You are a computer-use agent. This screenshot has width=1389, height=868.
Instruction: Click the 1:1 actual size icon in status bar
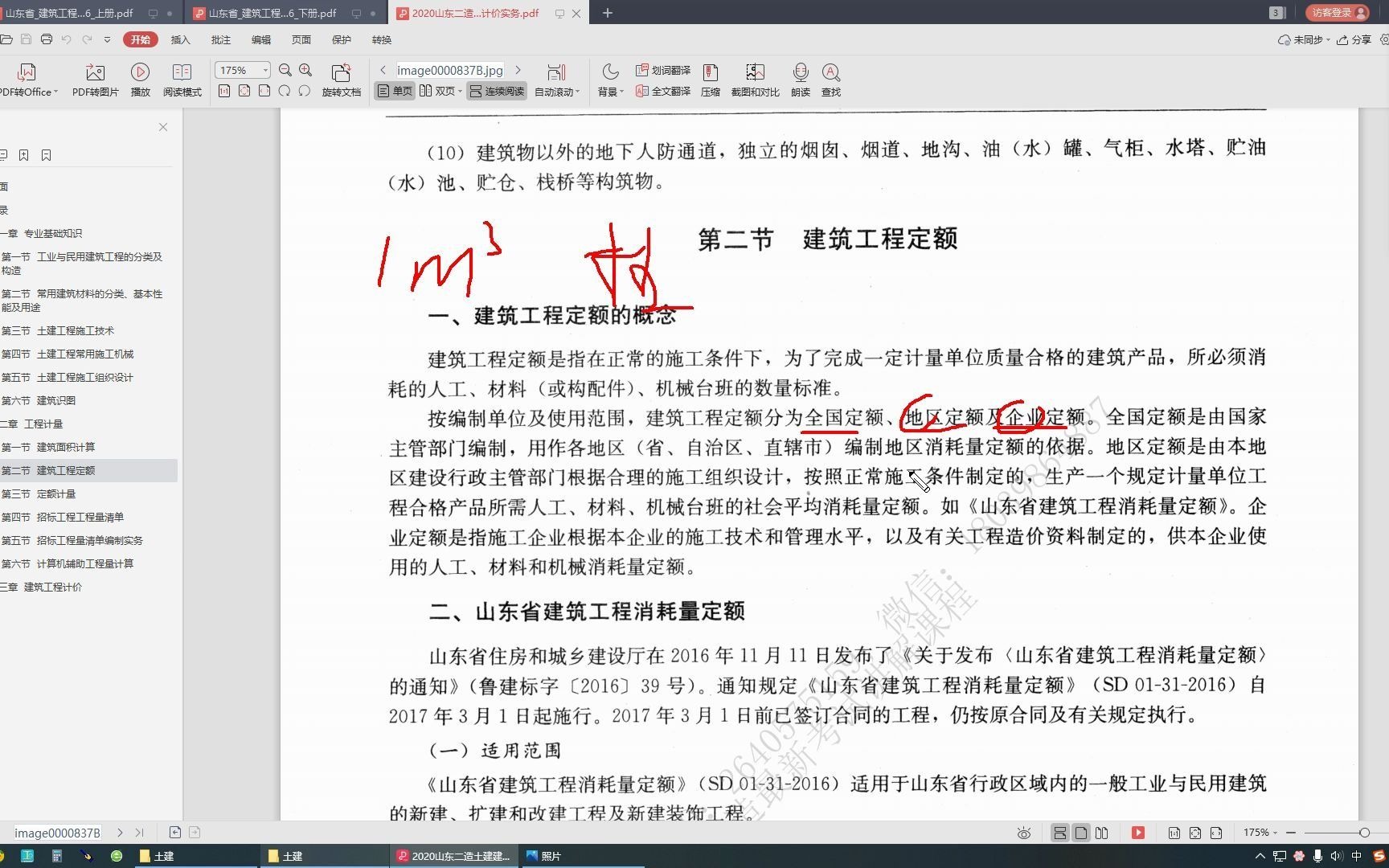tap(1174, 833)
